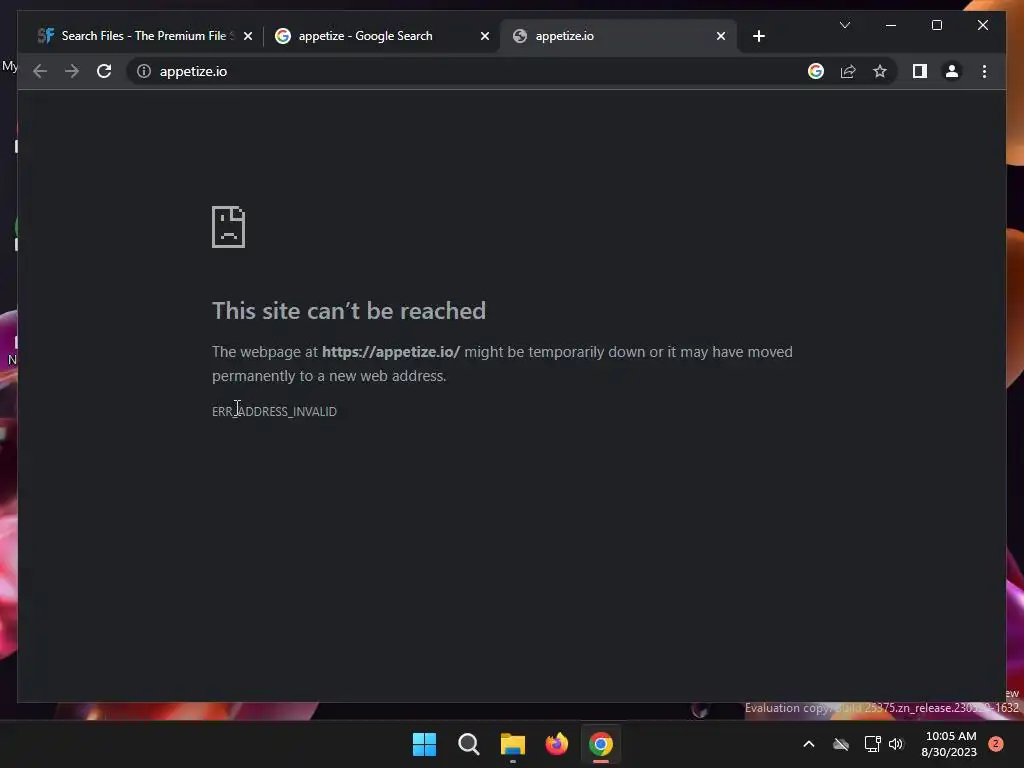Open network settings tray icon

tap(872, 744)
